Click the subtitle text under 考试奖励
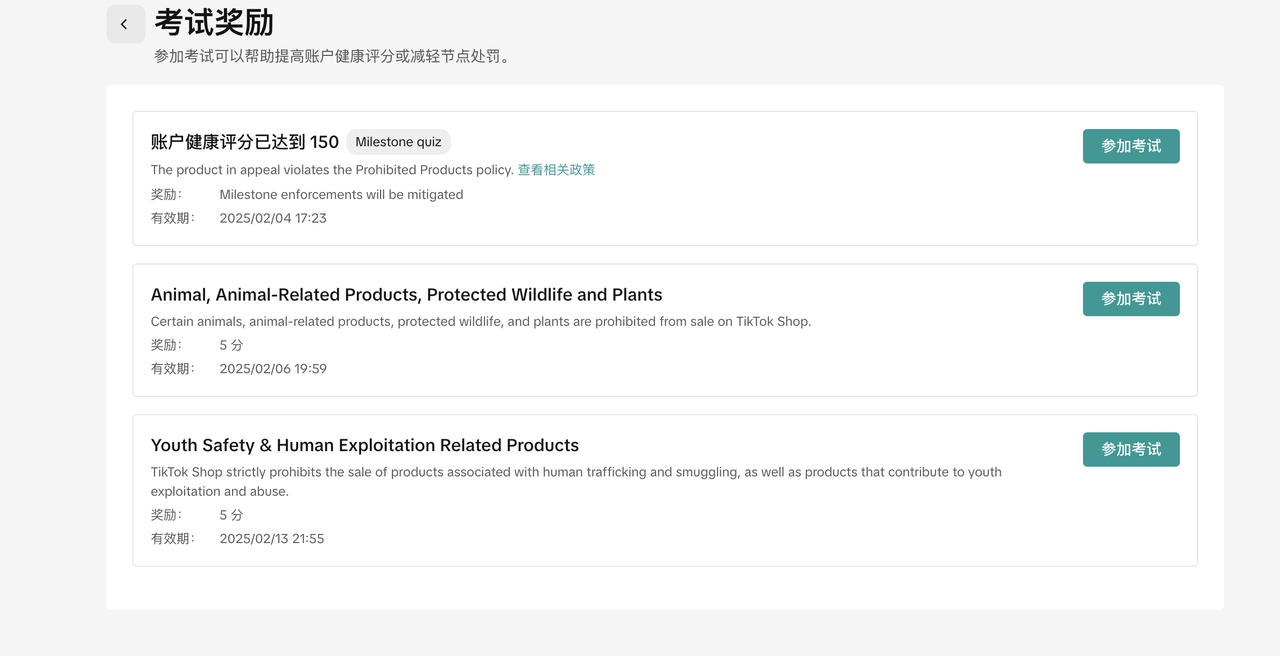Viewport: 1280px width, 656px height. point(334,57)
